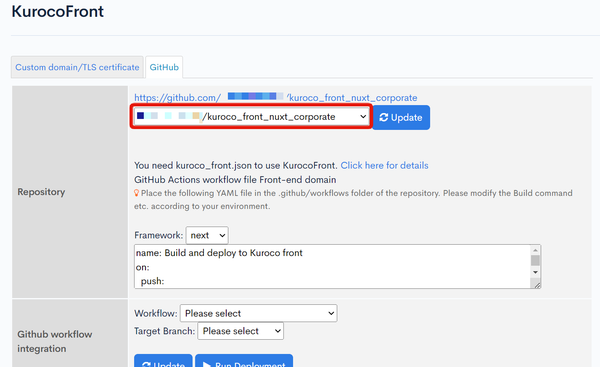Screen dimensions: 600x367
Task: Click the 'KurocoFront' page heading
Action: [58, 11]
